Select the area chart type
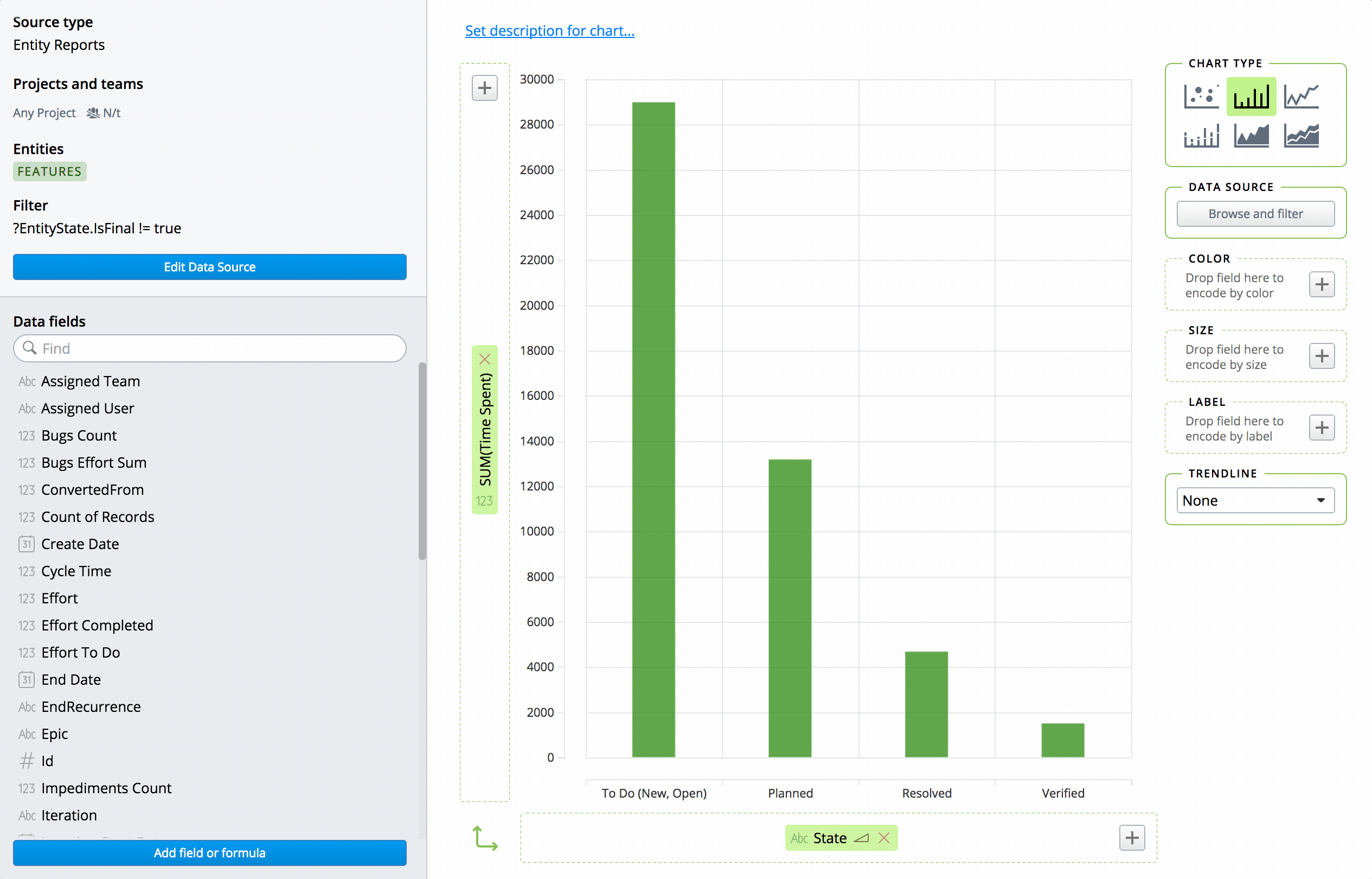The image size is (1372, 879). [1251, 136]
